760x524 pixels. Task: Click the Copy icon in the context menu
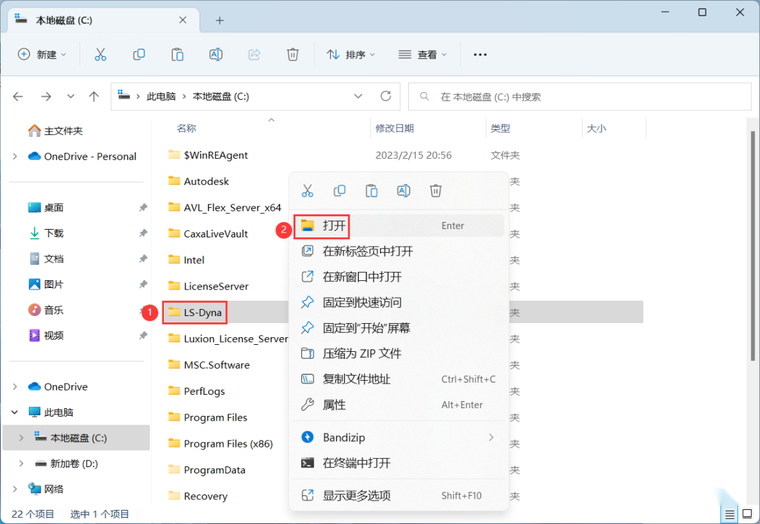[340, 191]
